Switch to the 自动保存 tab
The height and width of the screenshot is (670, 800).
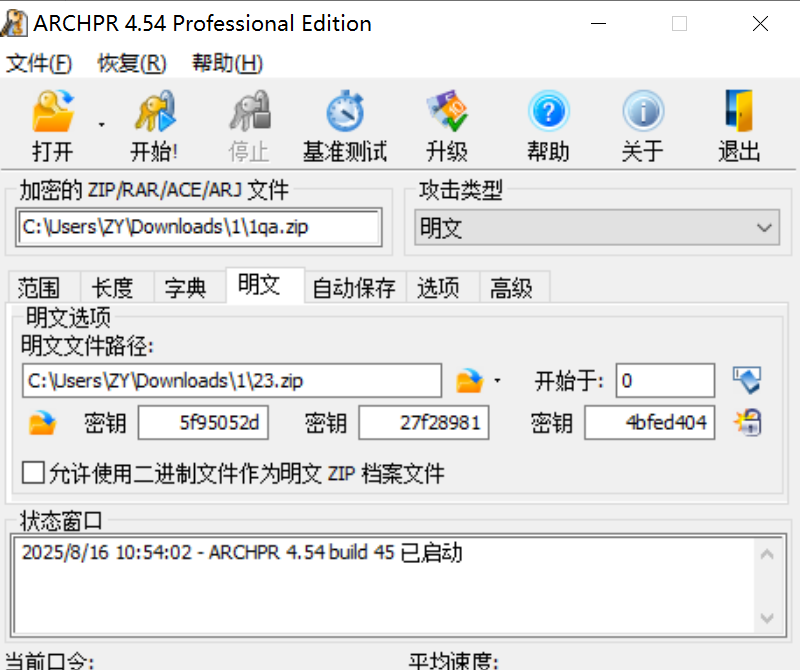point(354,288)
